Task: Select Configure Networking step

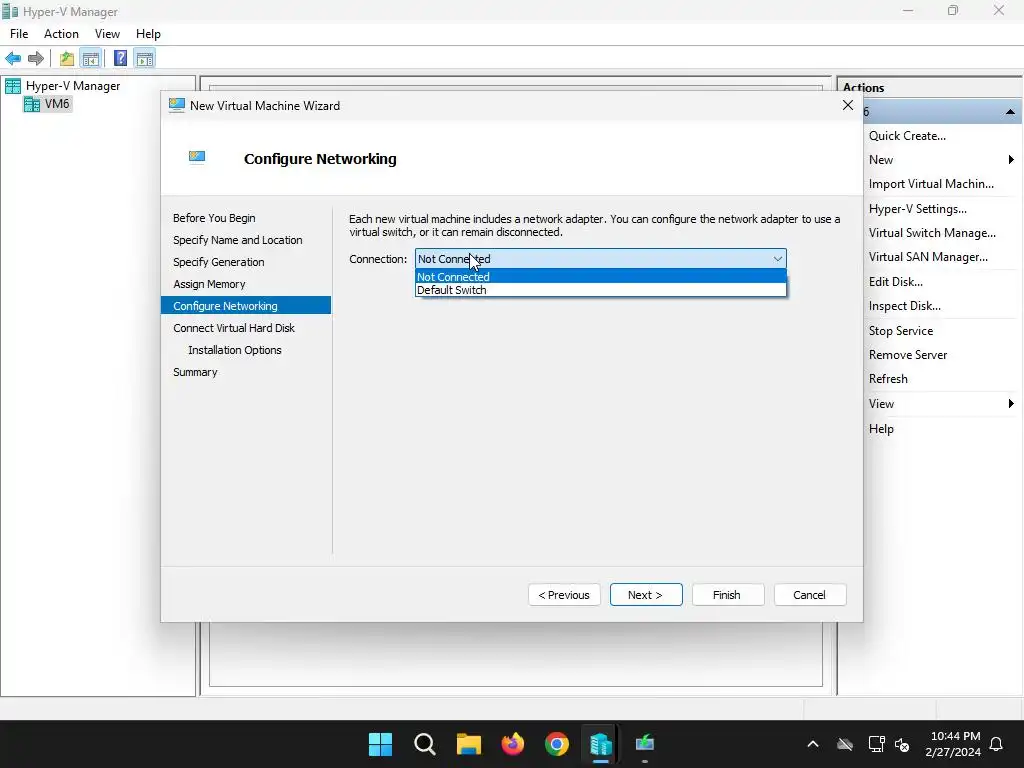Action: click(246, 306)
